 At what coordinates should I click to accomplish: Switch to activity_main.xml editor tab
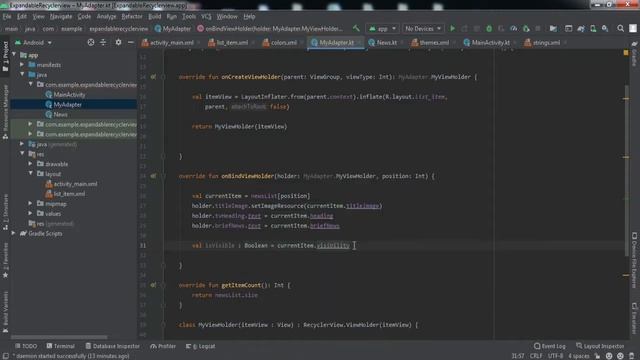pos(171,42)
